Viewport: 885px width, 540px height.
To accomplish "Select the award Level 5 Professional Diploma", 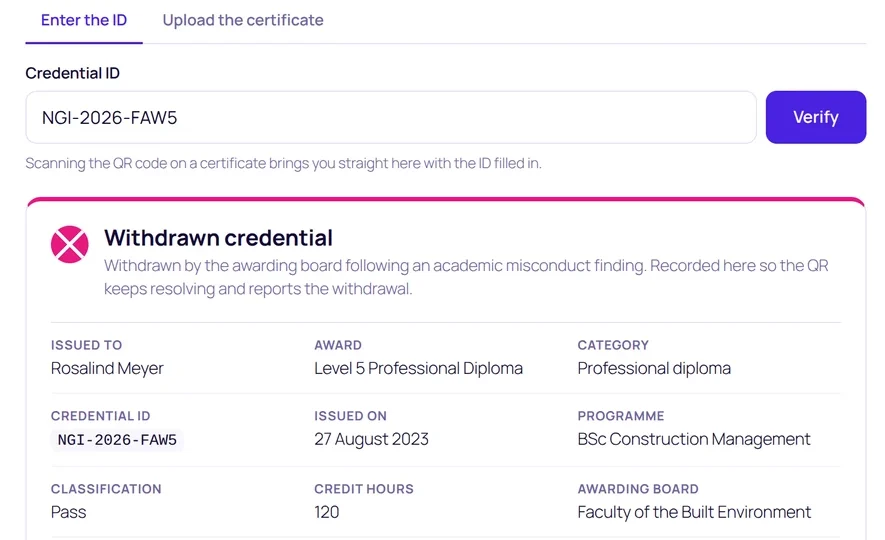I will tap(418, 368).
